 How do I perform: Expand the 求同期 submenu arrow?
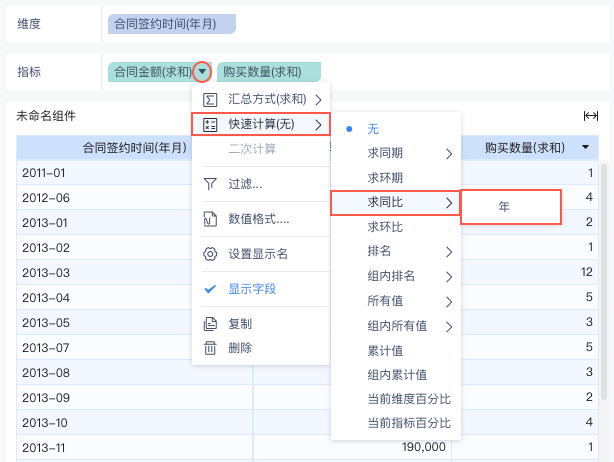pyautogui.click(x=449, y=154)
